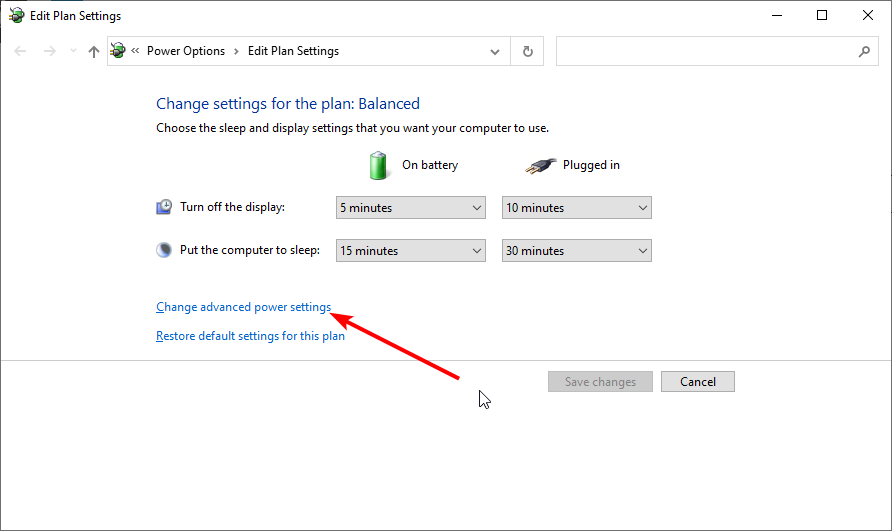Click the search magnifier icon
The image size is (892, 531).
click(864, 51)
